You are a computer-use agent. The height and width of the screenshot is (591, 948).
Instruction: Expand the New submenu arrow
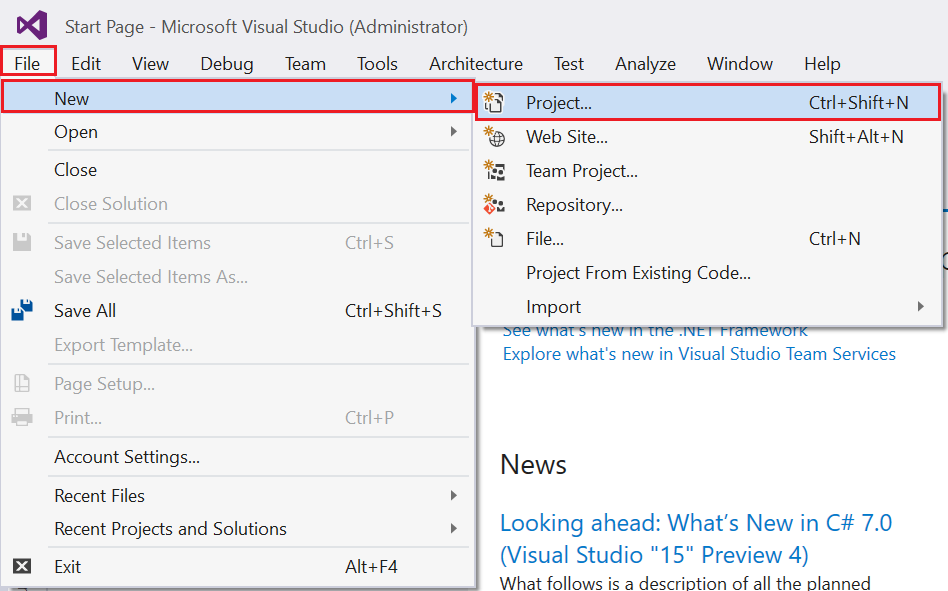453,98
